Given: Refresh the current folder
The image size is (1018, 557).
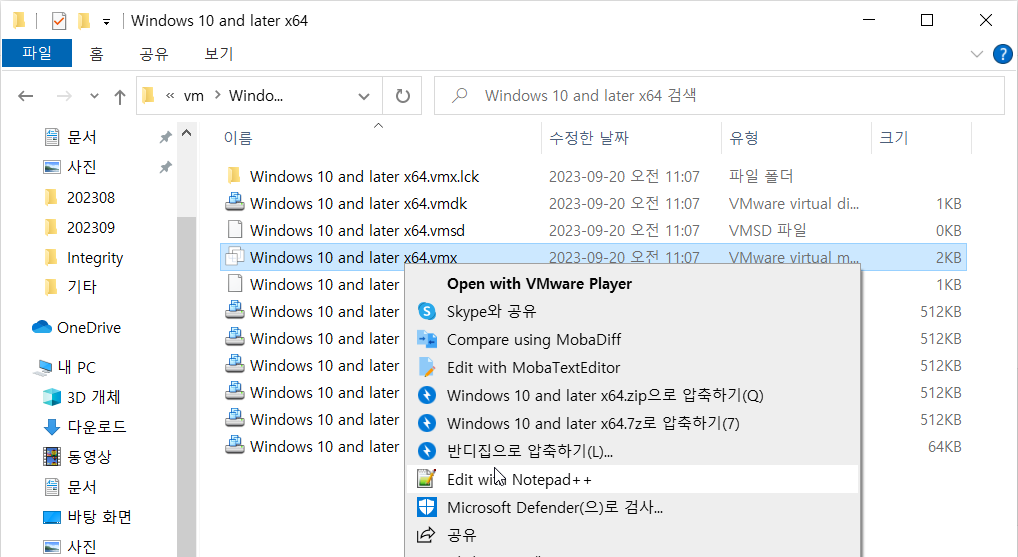Looking at the screenshot, I should (403, 96).
